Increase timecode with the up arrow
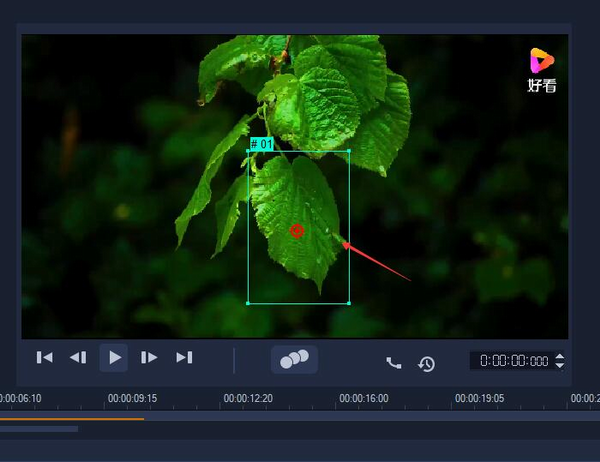This screenshot has width=600, height=462. (x=559, y=356)
